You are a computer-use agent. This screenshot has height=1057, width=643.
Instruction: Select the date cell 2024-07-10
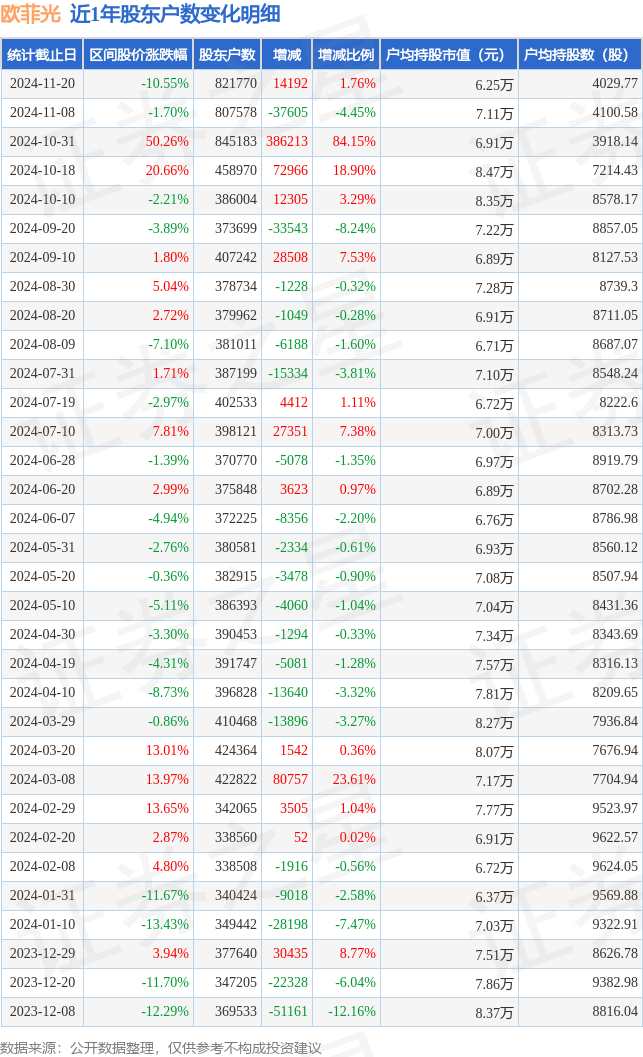point(42,431)
